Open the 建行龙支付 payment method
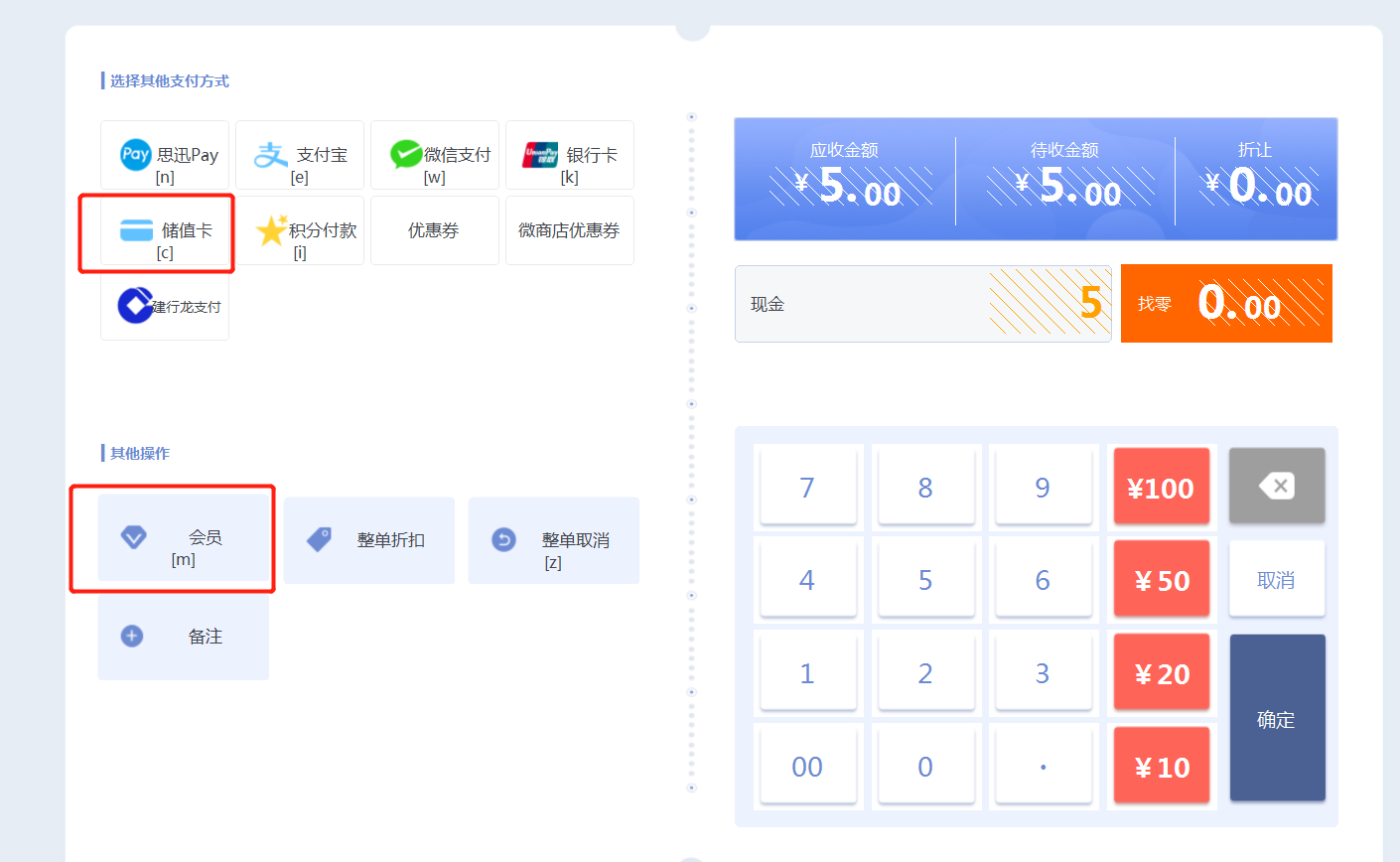Screen dimensions: 1400x862 pos(164,306)
